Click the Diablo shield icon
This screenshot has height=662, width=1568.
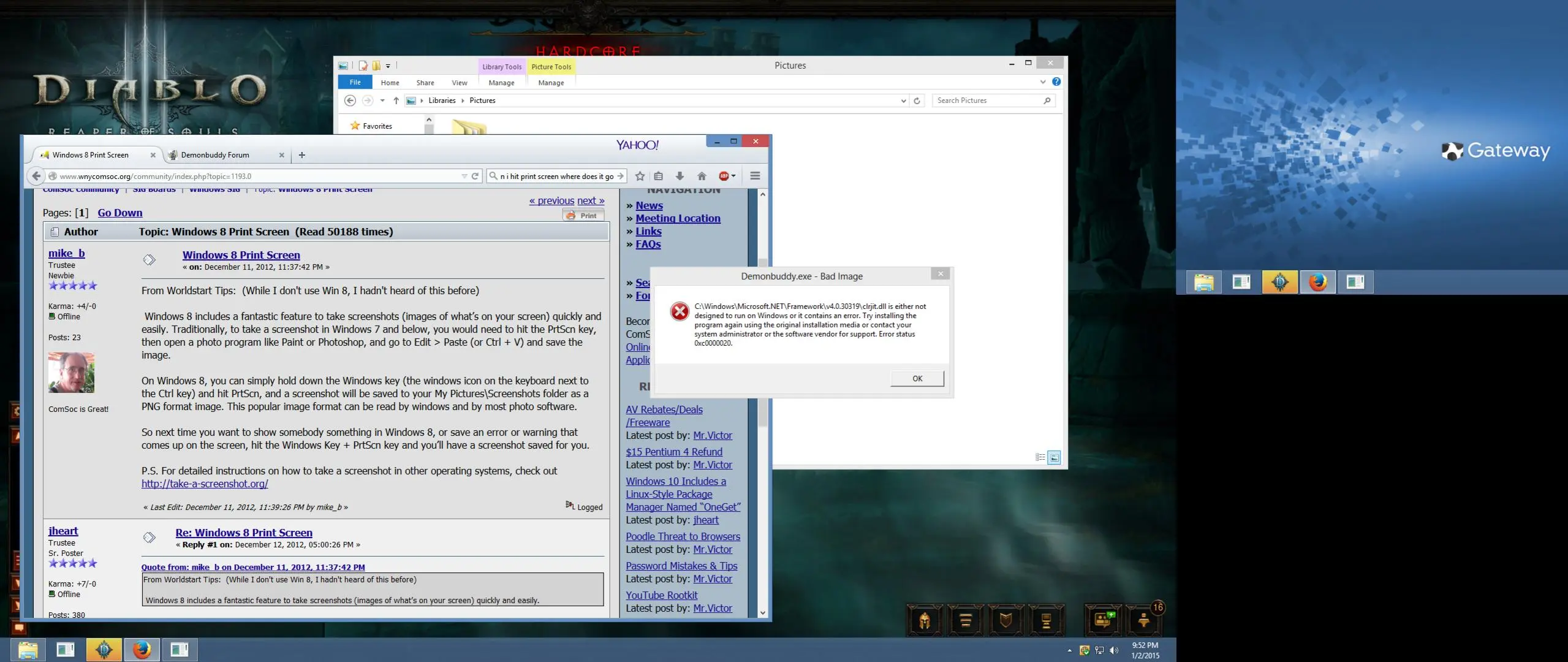(1006, 620)
